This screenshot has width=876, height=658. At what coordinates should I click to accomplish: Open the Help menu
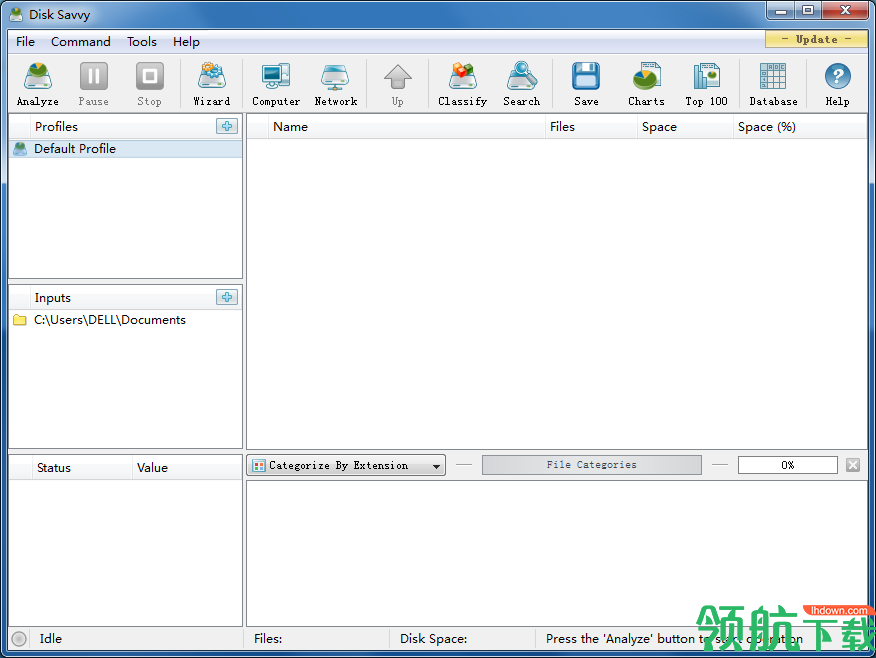coord(186,42)
